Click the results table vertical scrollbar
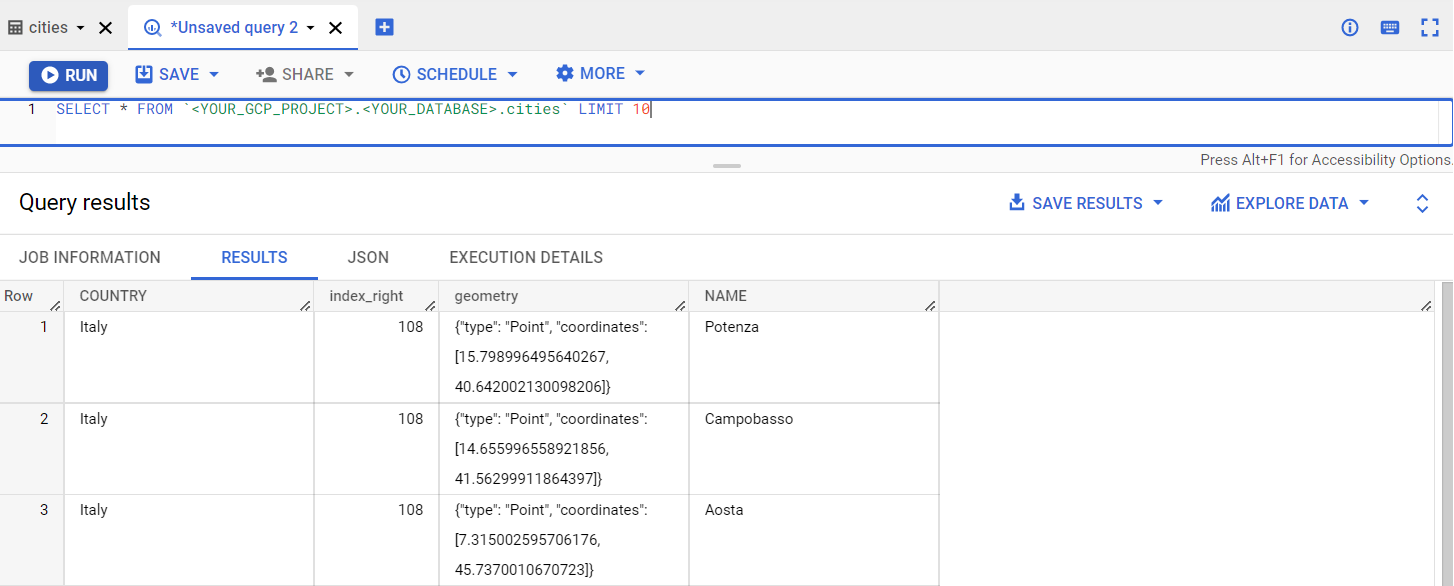 pyautogui.click(x=1446, y=433)
